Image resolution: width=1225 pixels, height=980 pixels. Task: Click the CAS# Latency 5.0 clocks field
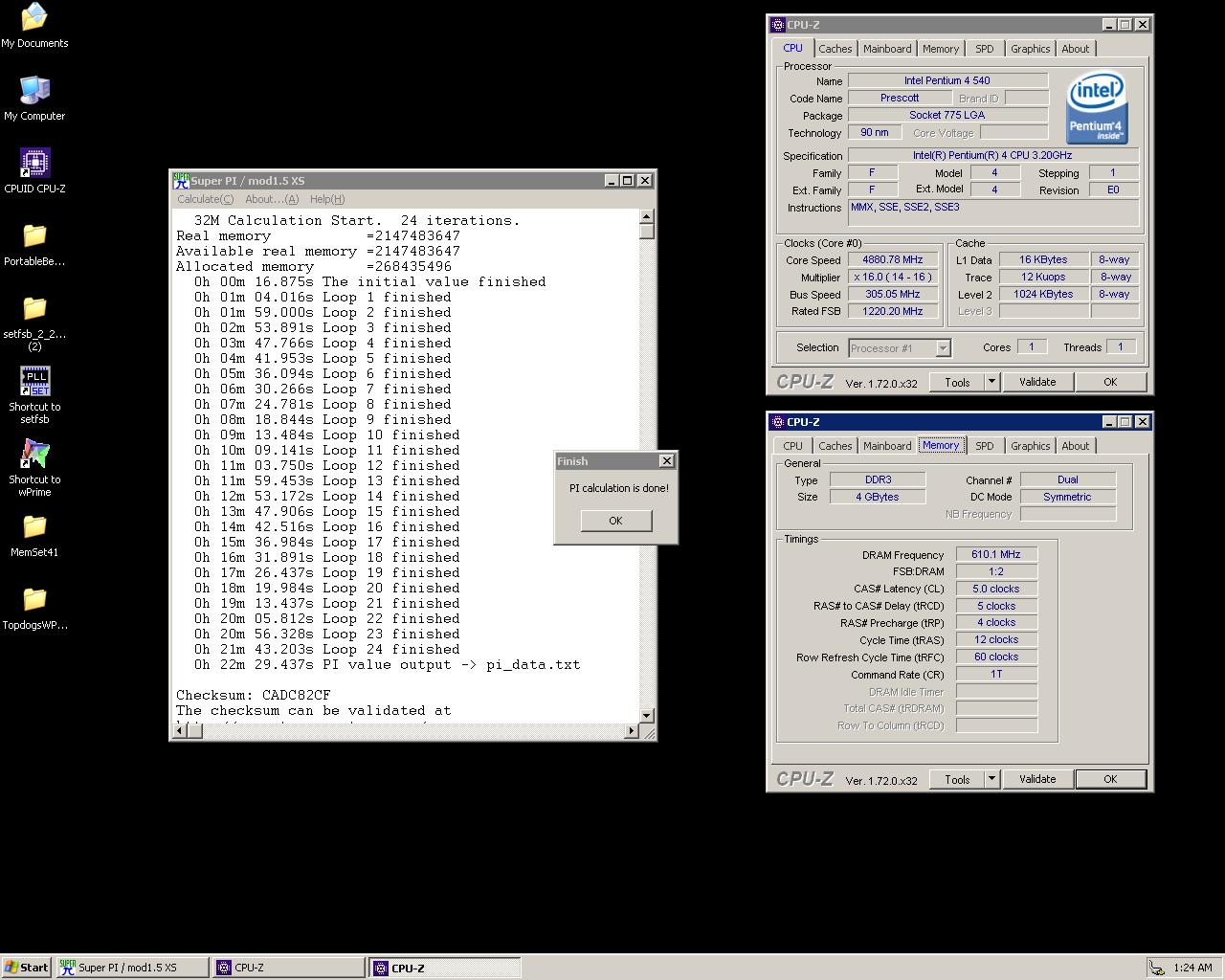tap(995, 589)
